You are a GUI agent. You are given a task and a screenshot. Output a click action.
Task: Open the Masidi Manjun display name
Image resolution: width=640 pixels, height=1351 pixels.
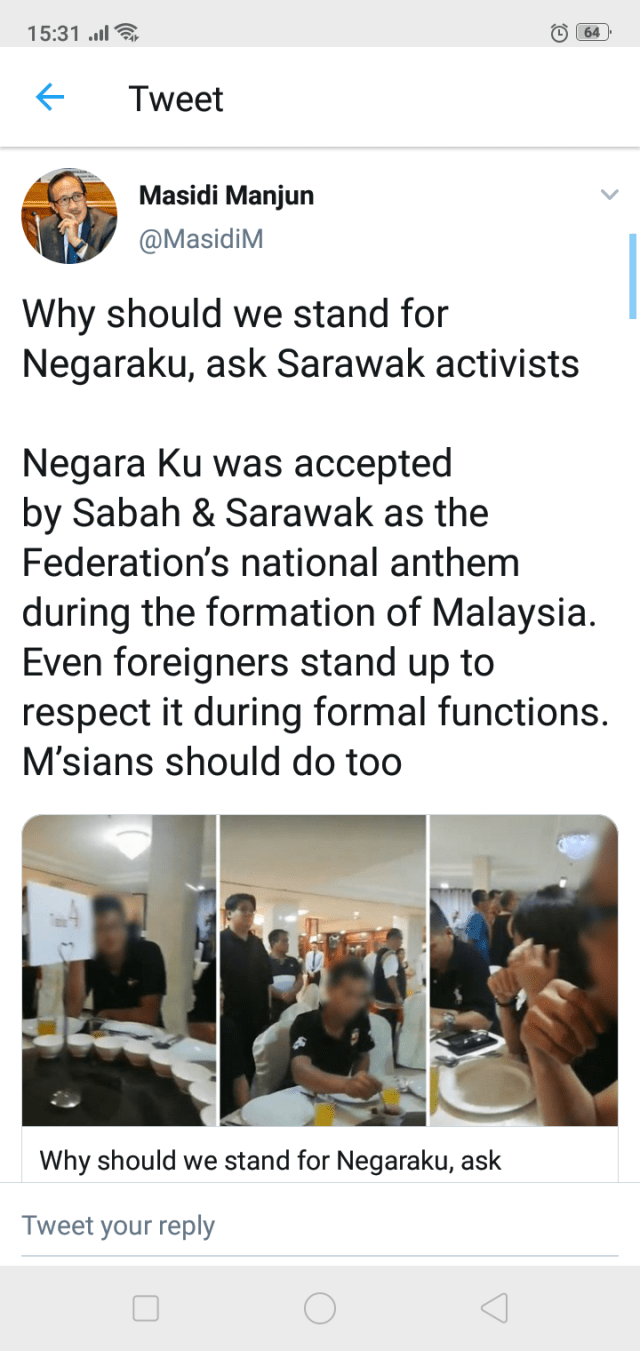click(226, 195)
